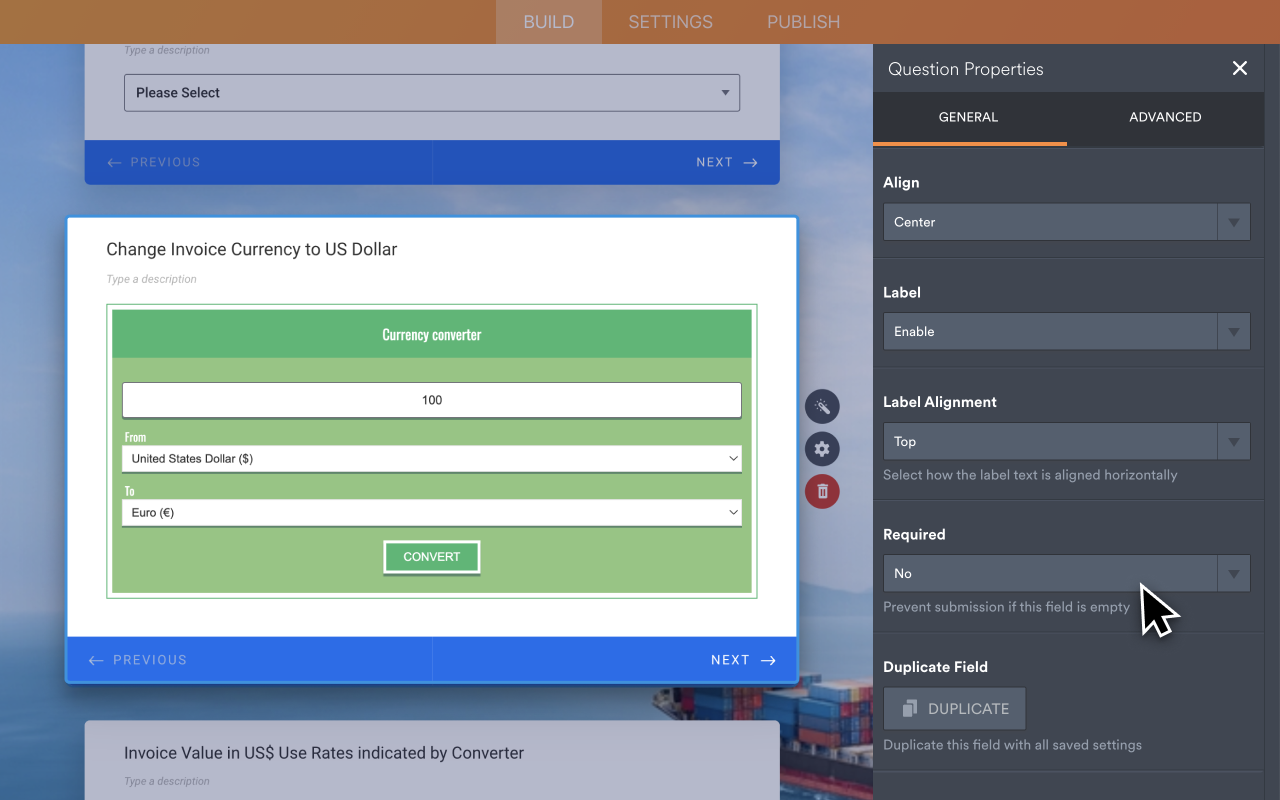Click the amount input containing 100

[431, 399]
